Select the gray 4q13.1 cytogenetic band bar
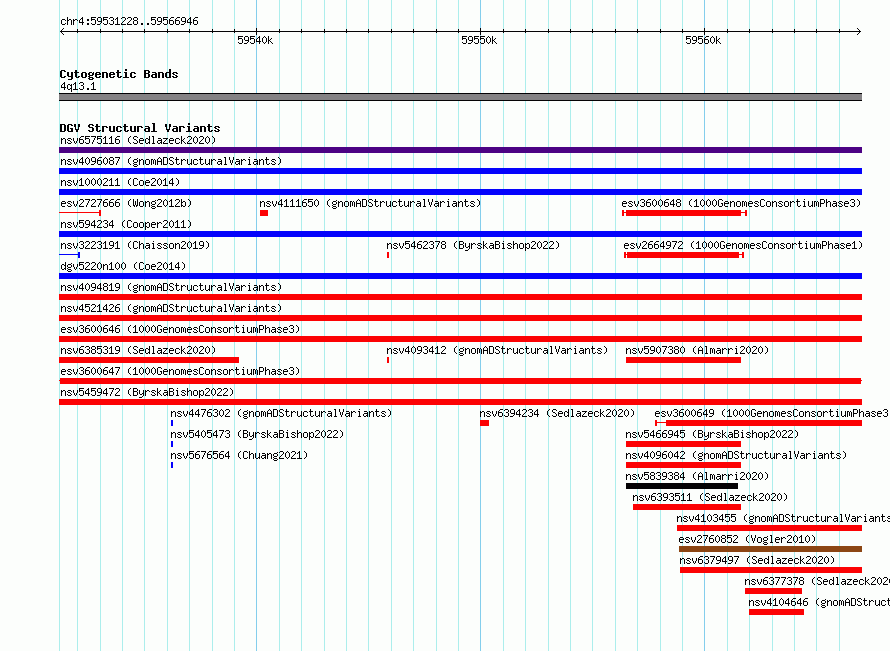The image size is (890, 651). tap(460, 97)
